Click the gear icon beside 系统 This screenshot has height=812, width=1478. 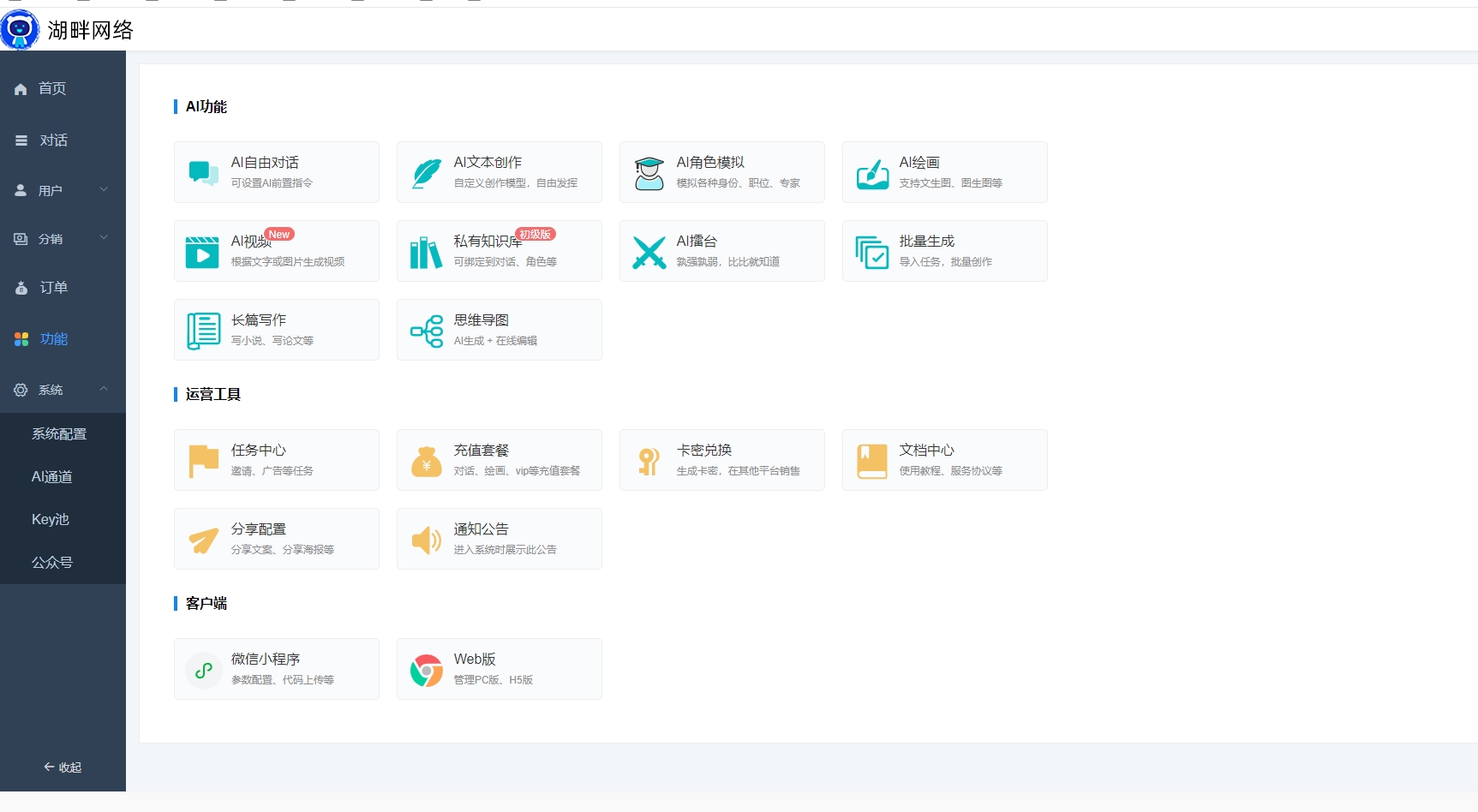click(21, 390)
